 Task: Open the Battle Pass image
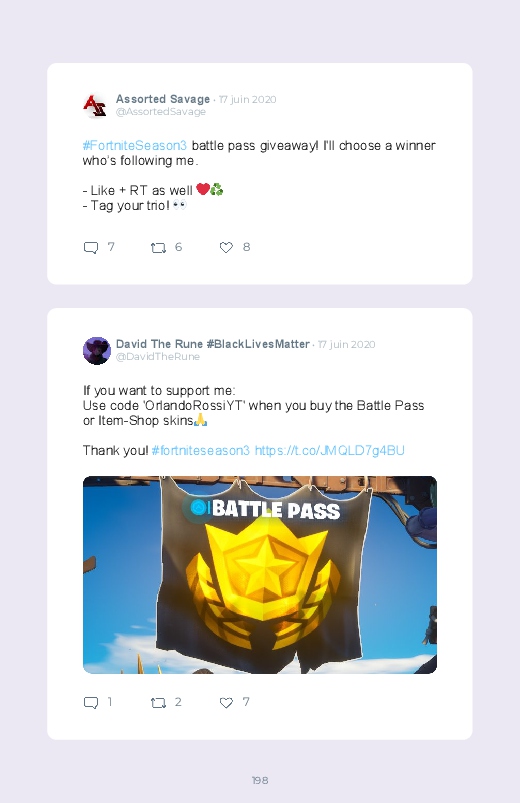tap(260, 575)
